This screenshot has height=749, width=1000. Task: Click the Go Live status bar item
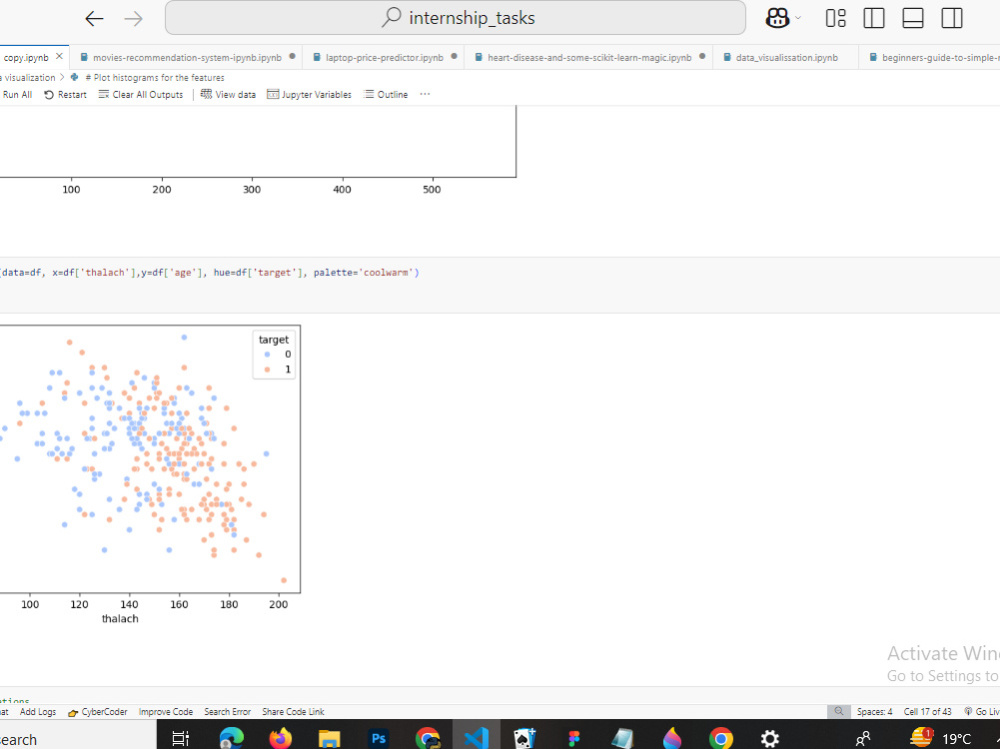(982, 712)
